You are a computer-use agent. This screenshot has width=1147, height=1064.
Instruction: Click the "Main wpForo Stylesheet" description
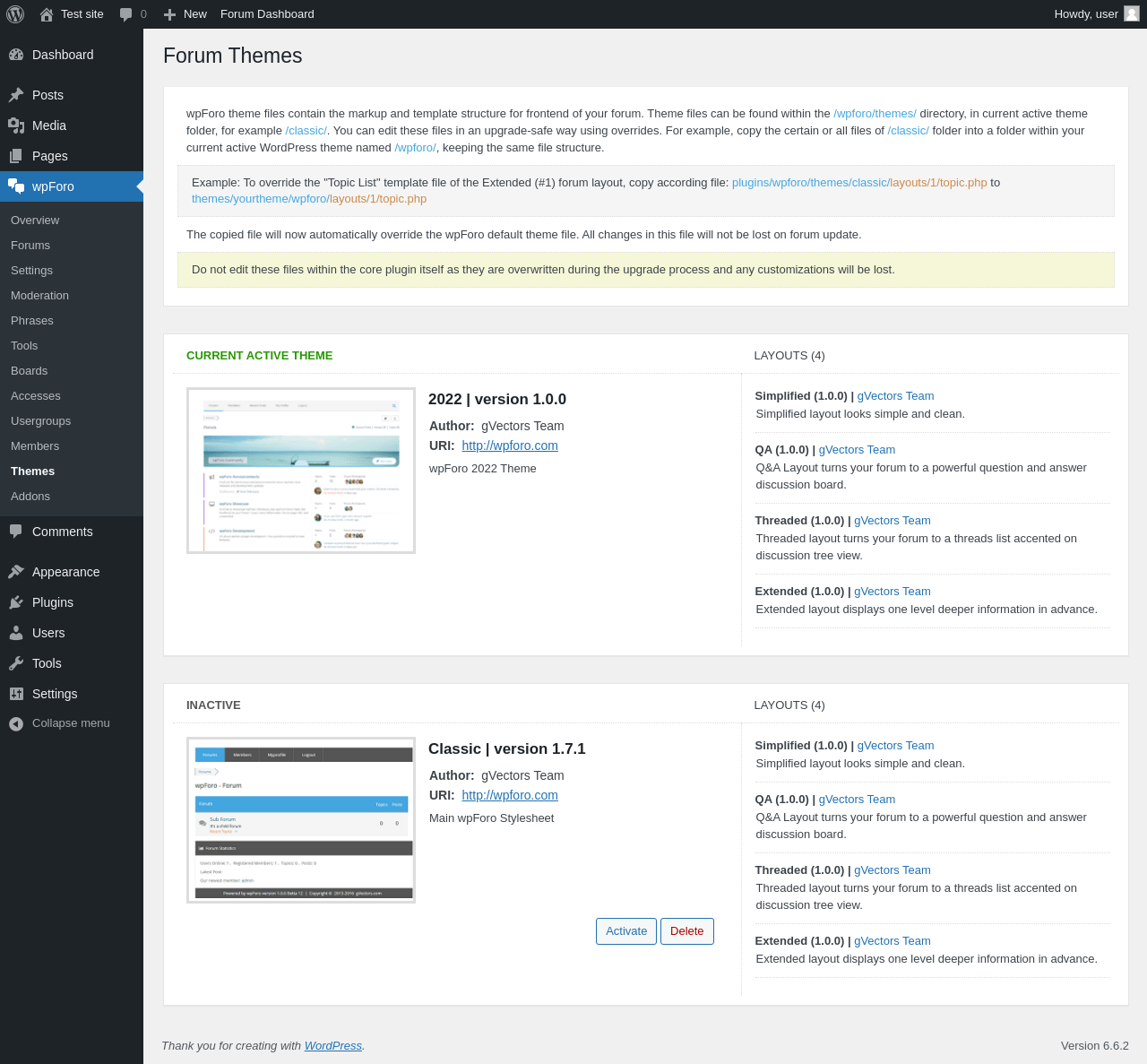tap(492, 818)
